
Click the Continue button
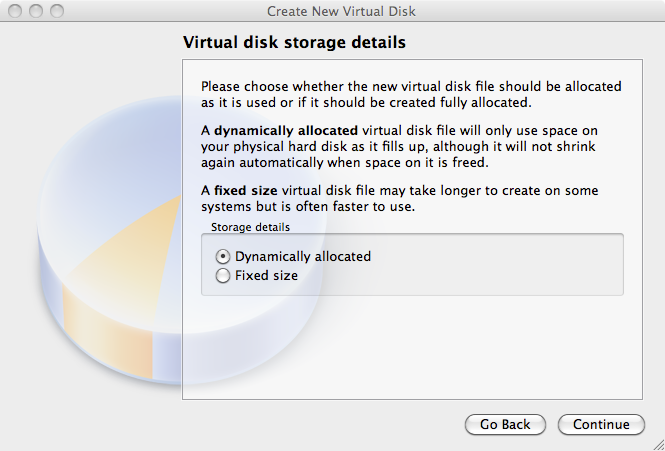(601, 425)
